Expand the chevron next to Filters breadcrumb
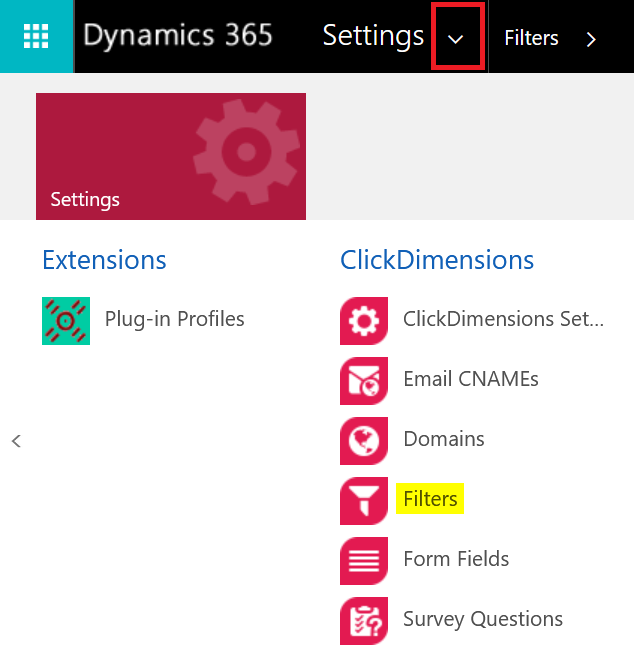Viewport: 634px width, 654px height. 591,40
